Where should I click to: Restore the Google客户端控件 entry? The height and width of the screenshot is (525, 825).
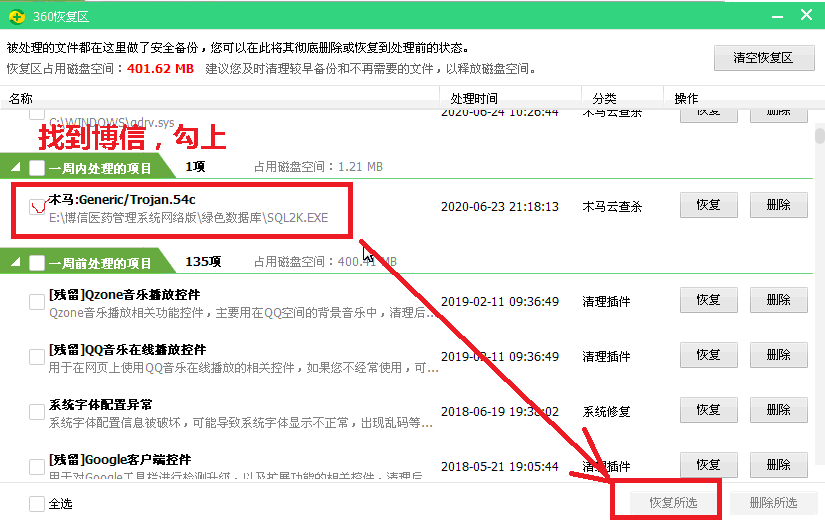click(709, 465)
